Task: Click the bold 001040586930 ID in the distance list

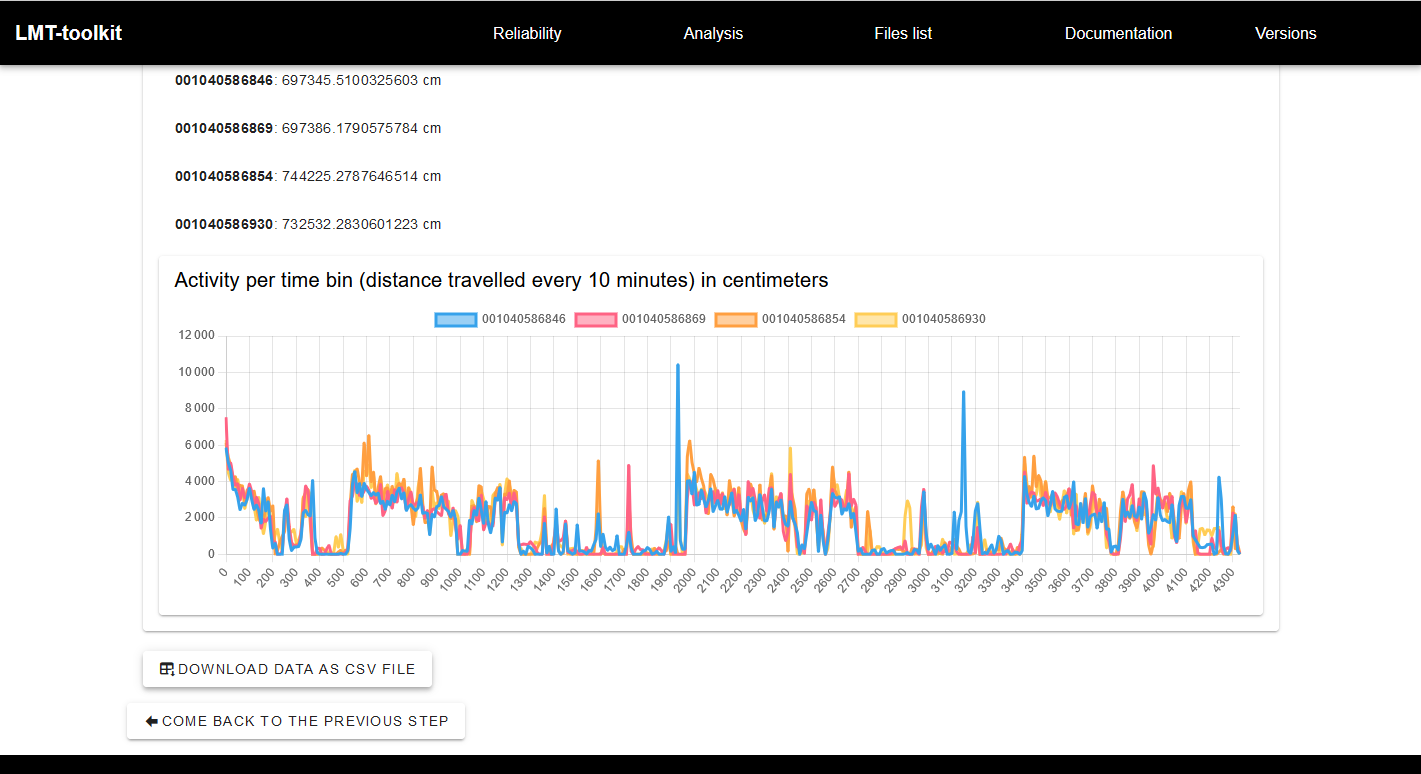Action: coord(224,224)
